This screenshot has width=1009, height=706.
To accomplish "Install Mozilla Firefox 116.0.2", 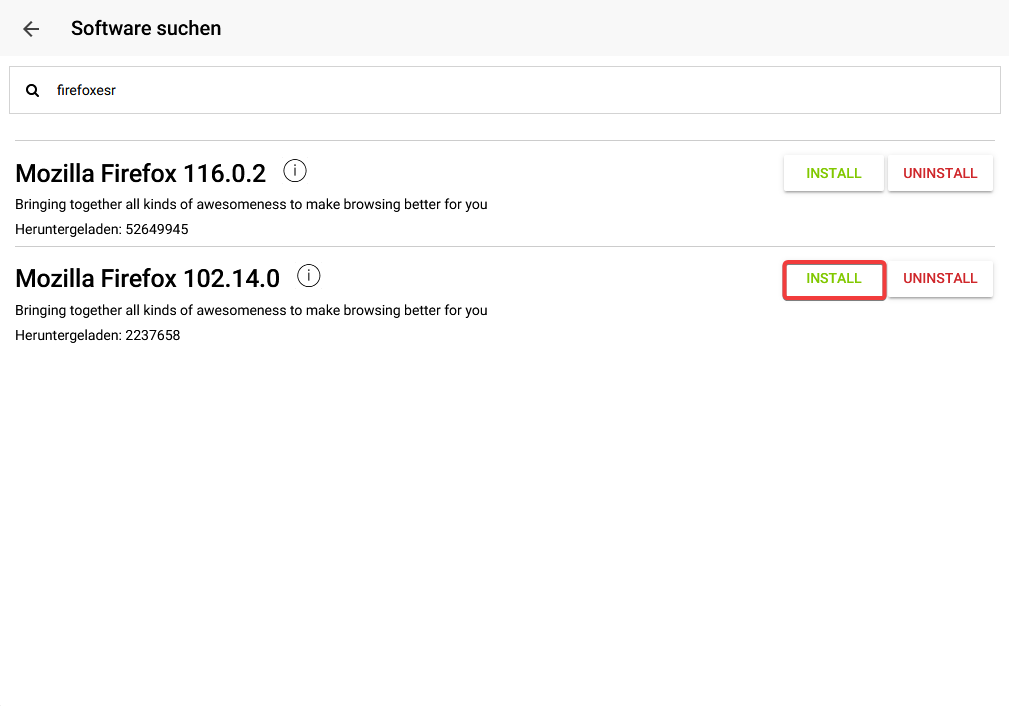I will (x=833, y=173).
